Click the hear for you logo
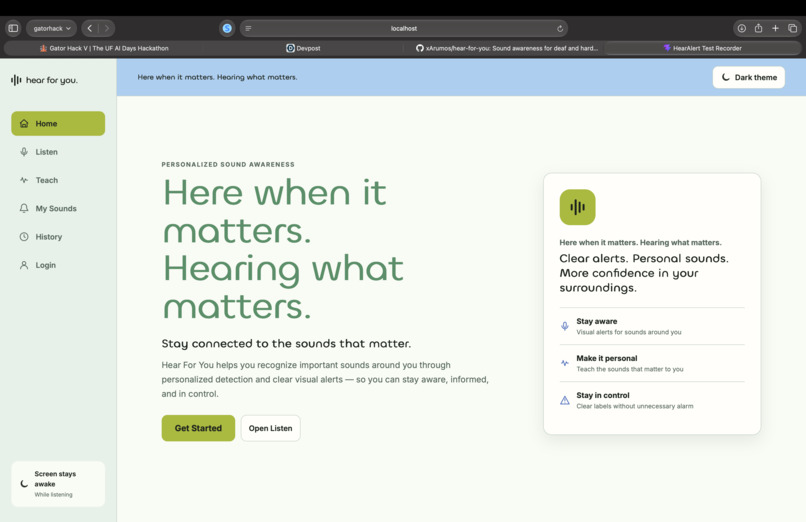Screen dimensions: 806x522 coord(44,80)
